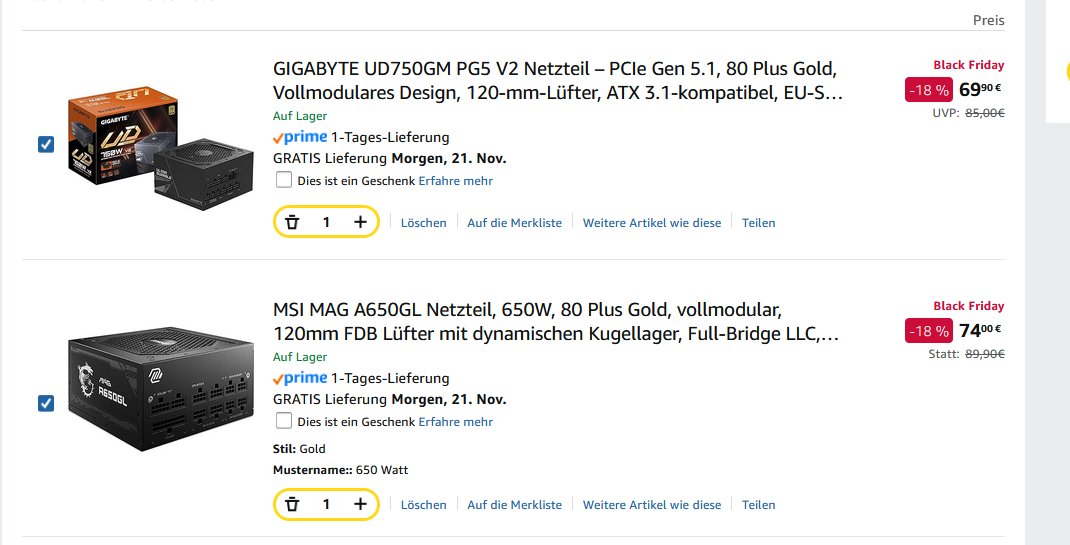The width and height of the screenshot is (1070, 545).
Task: Deselect the MSI MAG A650GL cart checkbox
Action: [46, 403]
